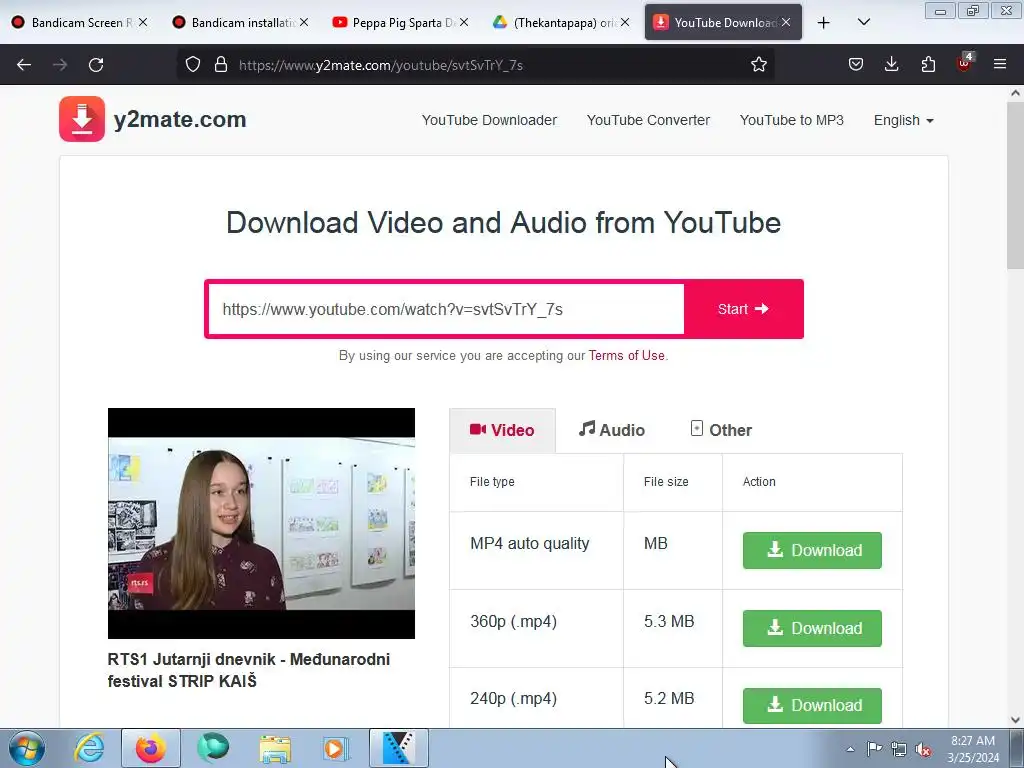The image size is (1024, 768).
Task: Click the uBlock extension icon with badge
Action: coord(965,63)
